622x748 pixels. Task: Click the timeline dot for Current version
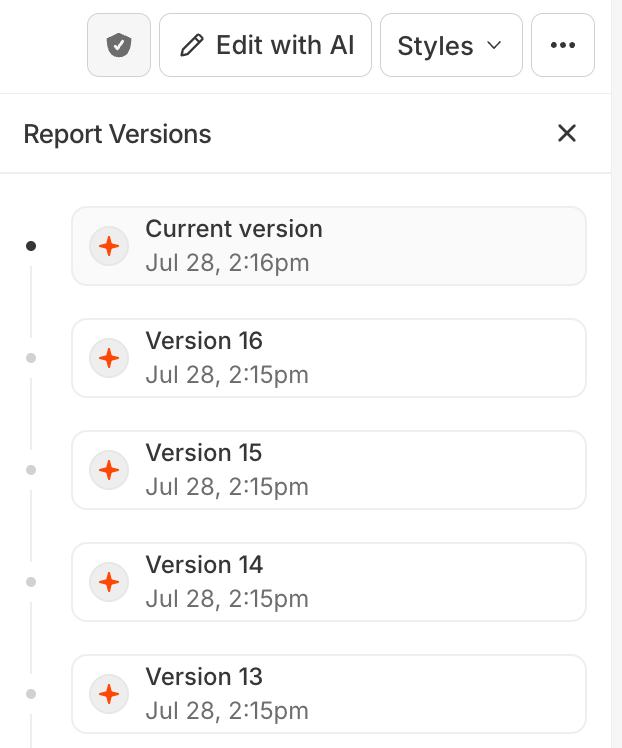31,246
